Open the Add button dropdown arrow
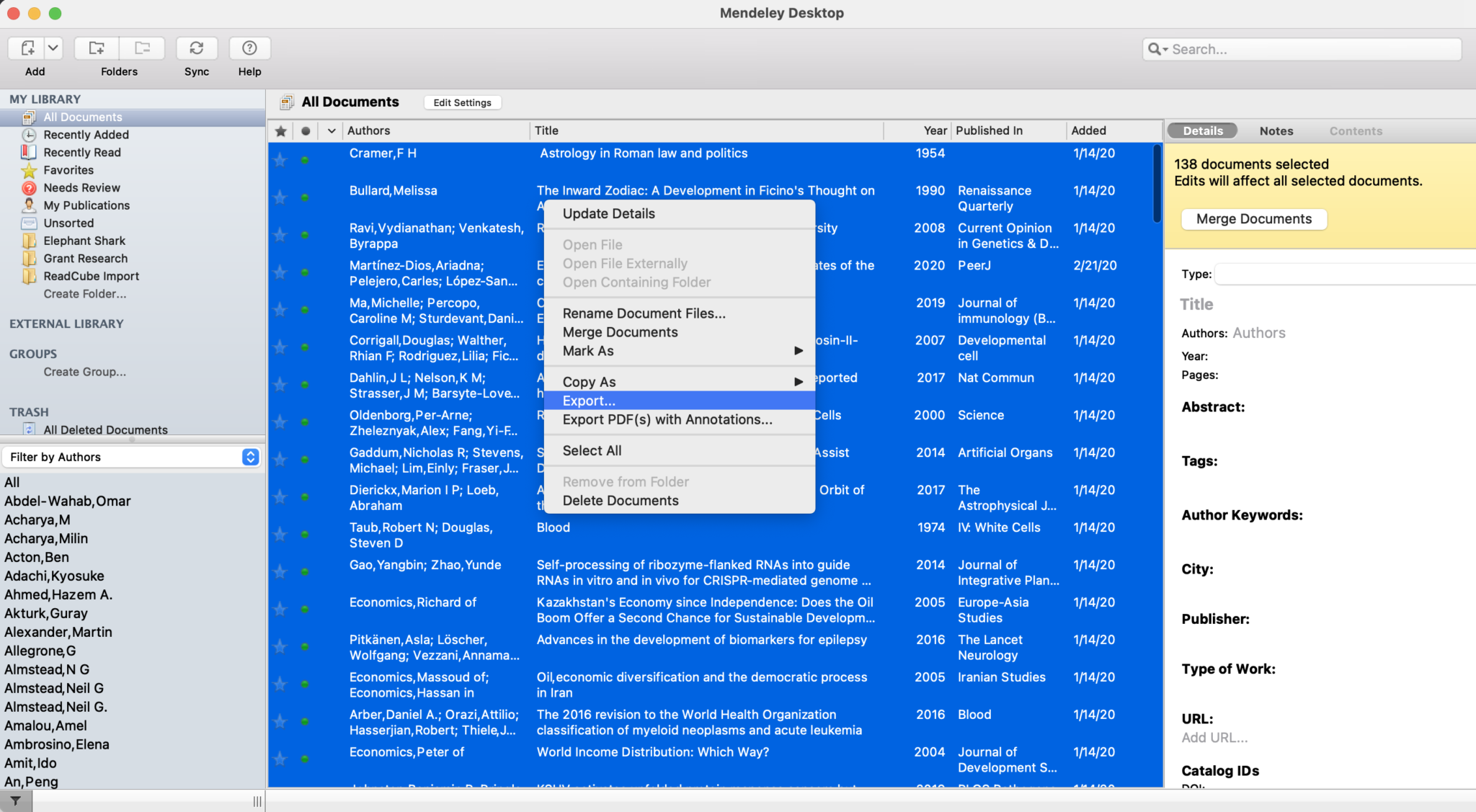This screenshot has width=1476, height=812. click(54, 48)
